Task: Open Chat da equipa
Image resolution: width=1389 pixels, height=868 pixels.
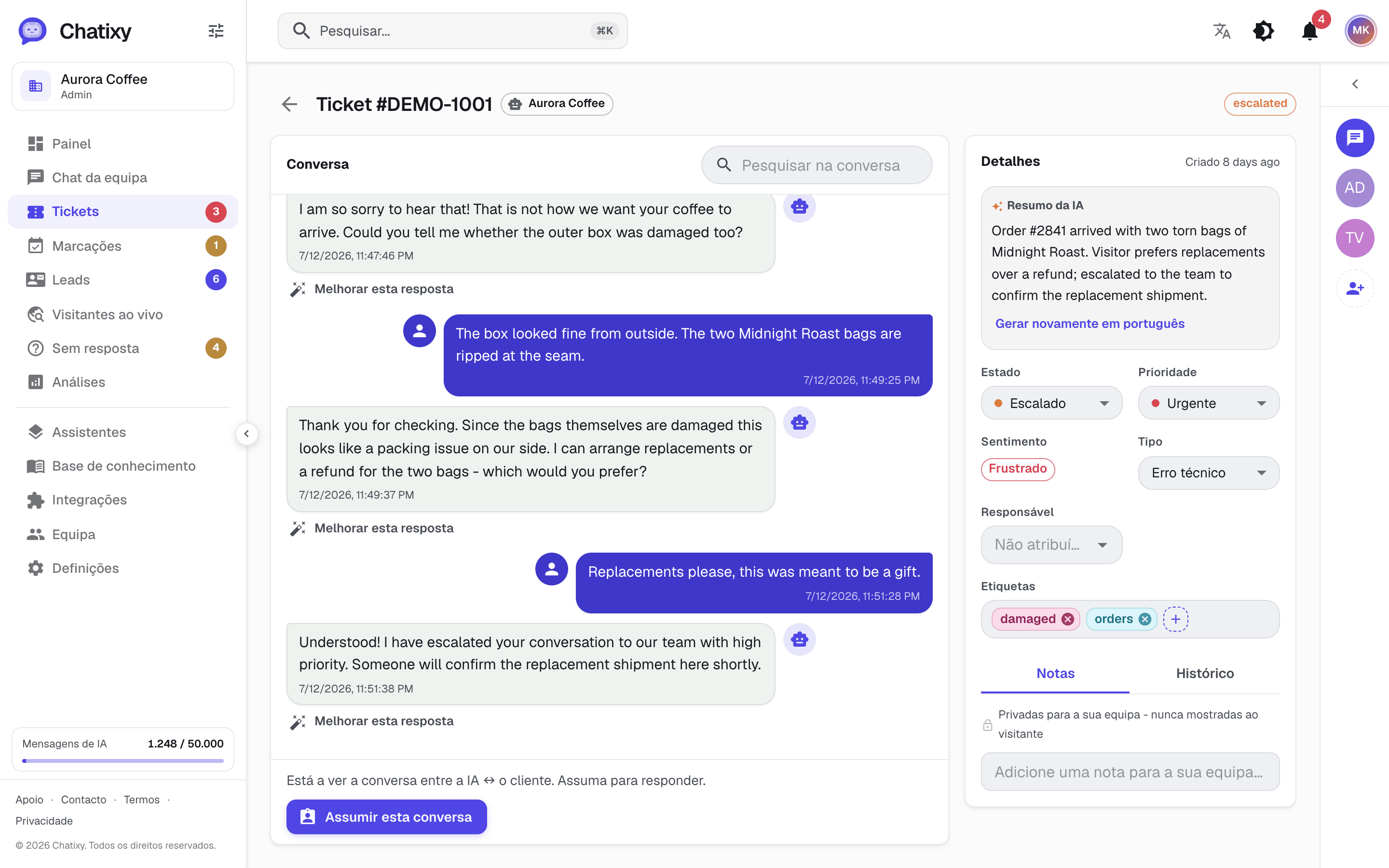Action: pyautogui.click(x=123, y=177)
